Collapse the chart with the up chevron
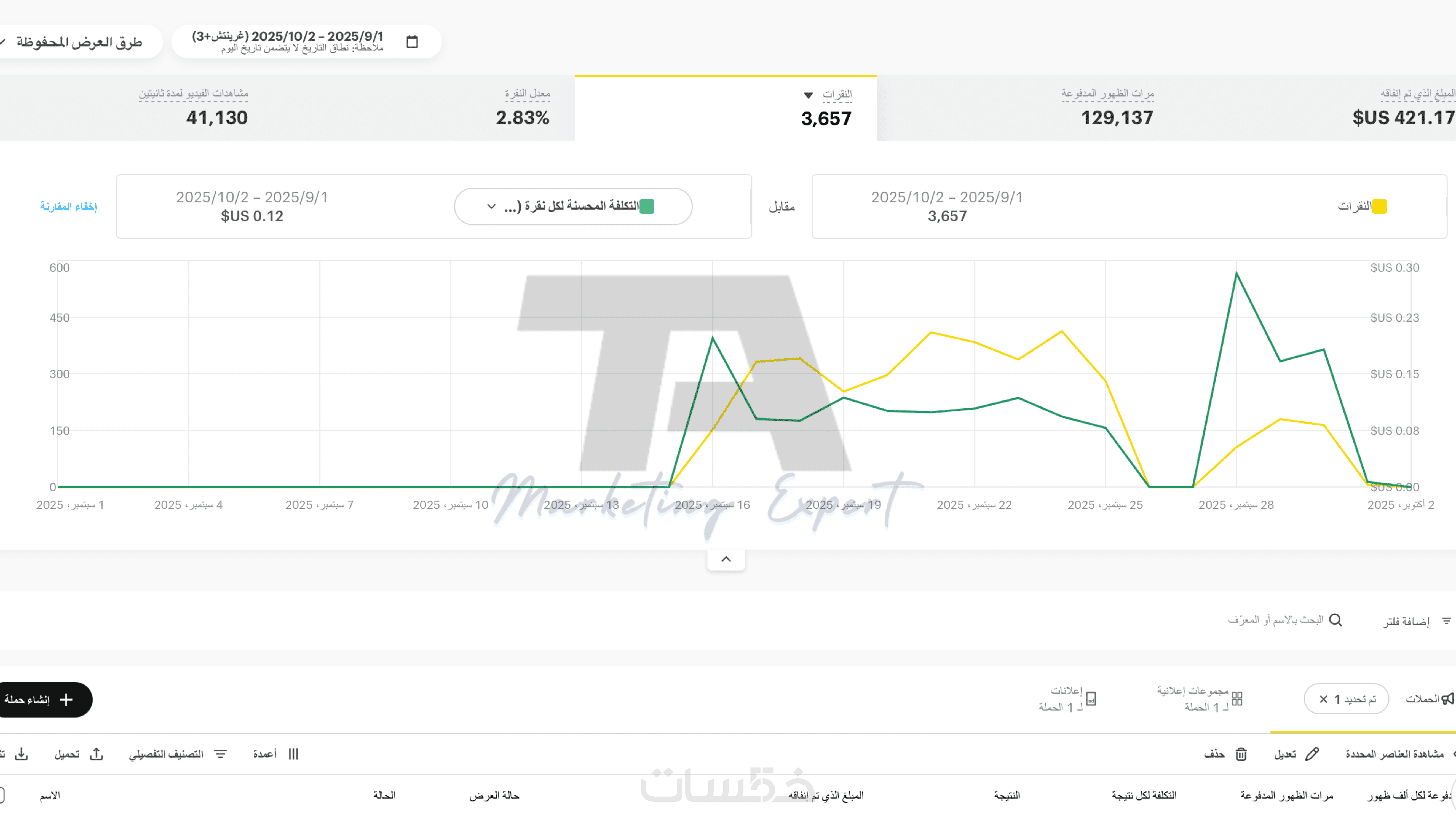The width and height of the screenshot is (1456, 819). tap(726, 560)
